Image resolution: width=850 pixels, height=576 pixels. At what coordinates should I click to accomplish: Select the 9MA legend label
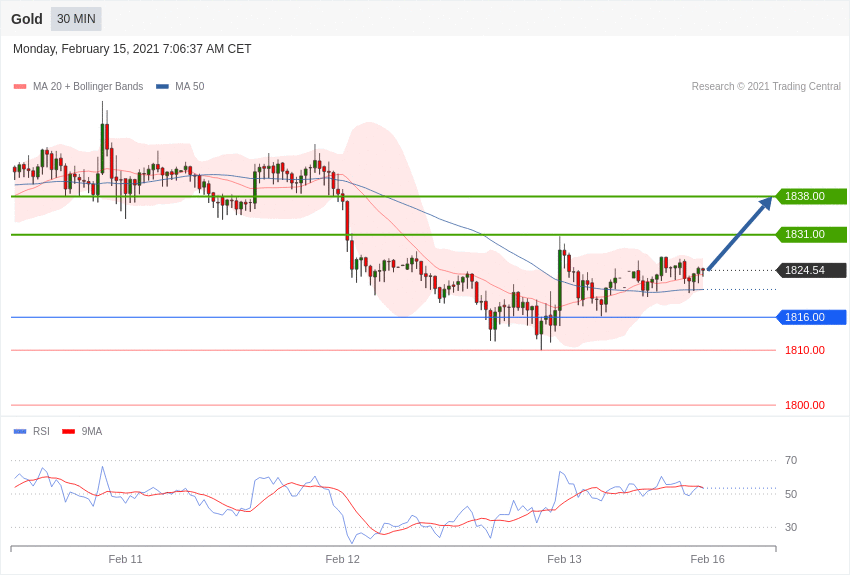pyautogui.click(x=92, y=431)
